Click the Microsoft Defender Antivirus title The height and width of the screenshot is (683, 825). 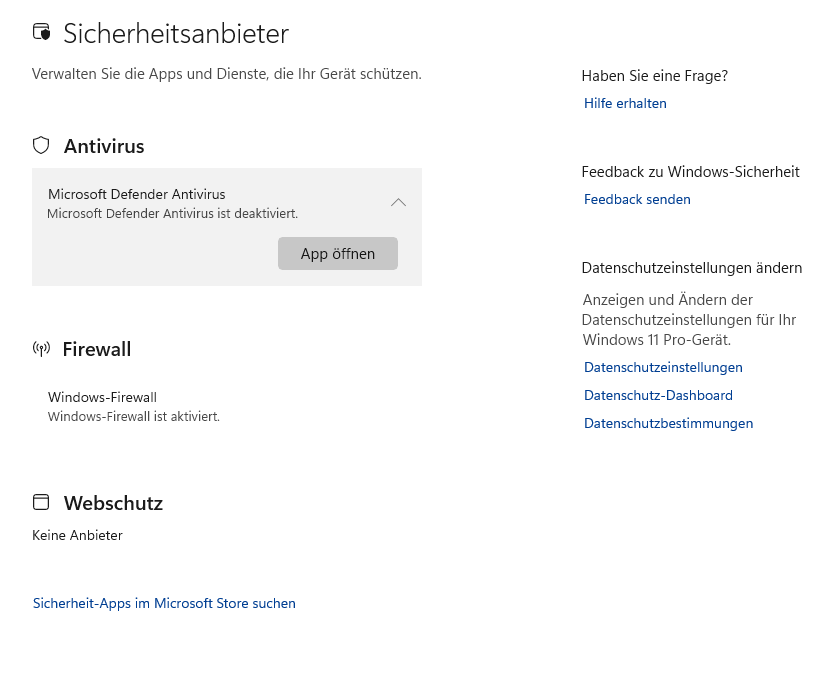pyautogui.click(x=137, y=194)
